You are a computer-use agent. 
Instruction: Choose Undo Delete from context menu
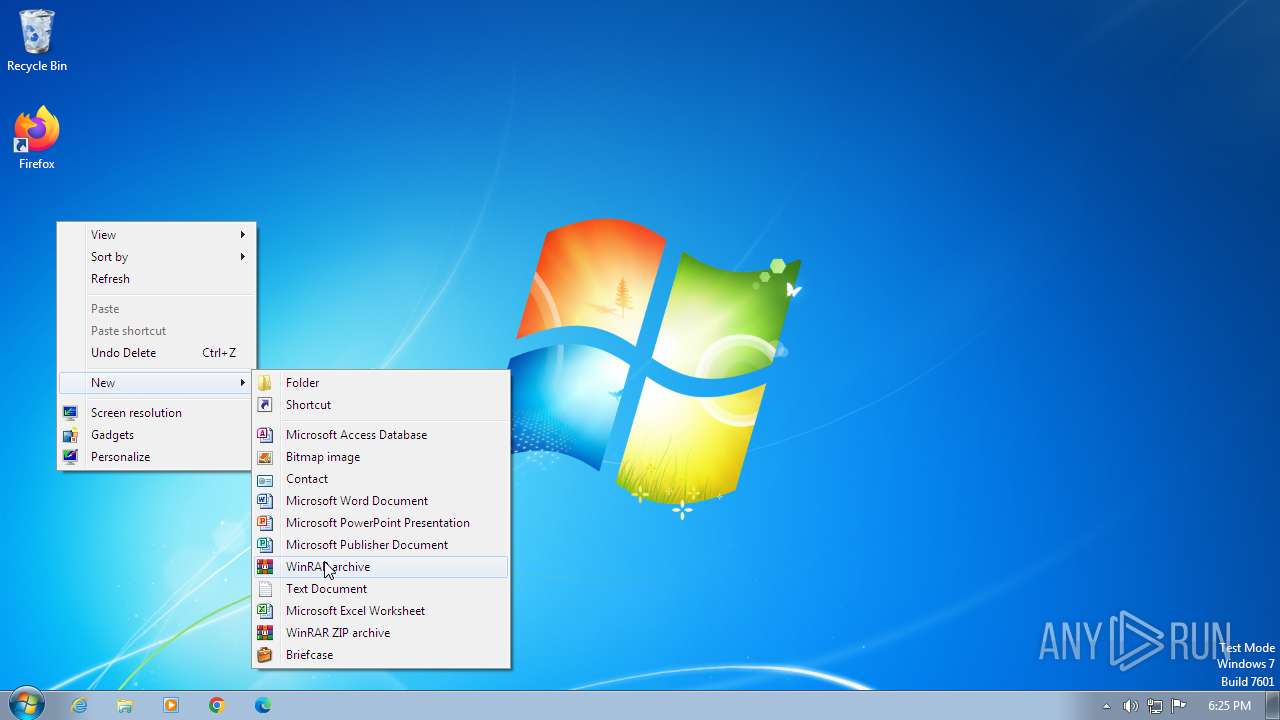(156, 353)
